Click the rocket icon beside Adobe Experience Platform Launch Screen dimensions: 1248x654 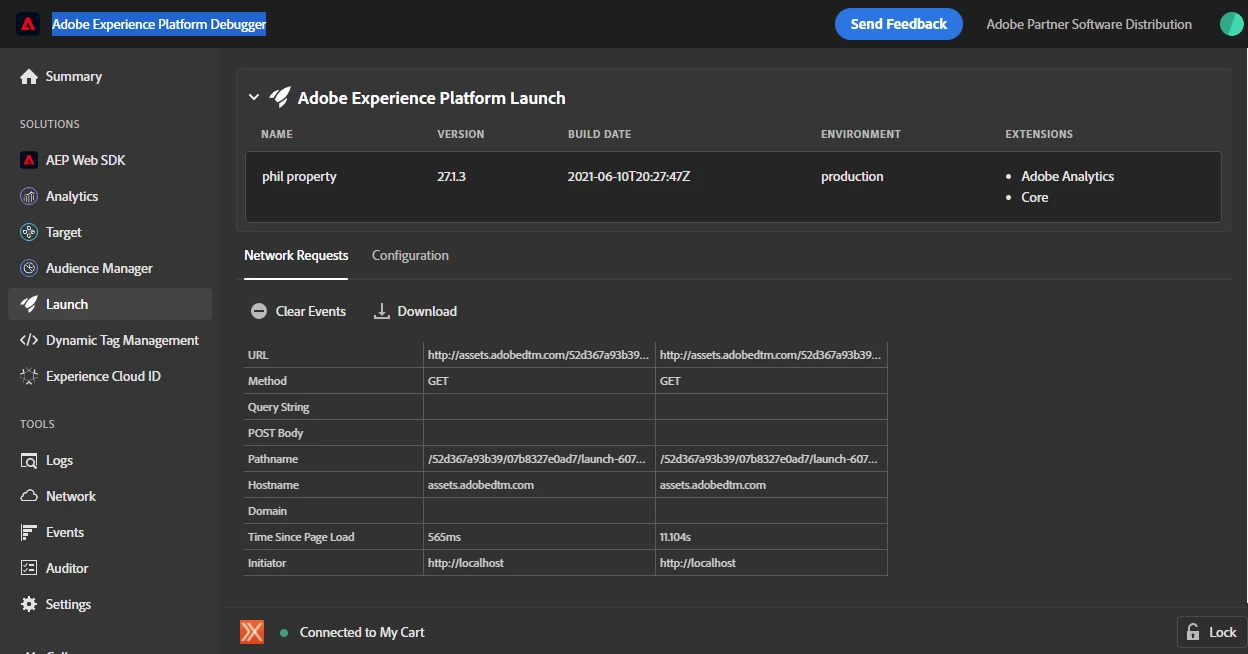280,97
